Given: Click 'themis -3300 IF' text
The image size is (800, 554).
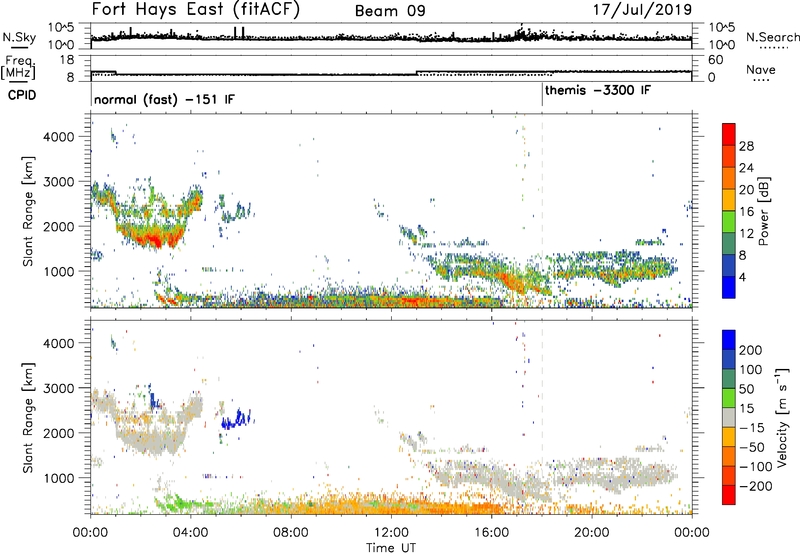Looking at the screenshot, I should tap(598, 91).
